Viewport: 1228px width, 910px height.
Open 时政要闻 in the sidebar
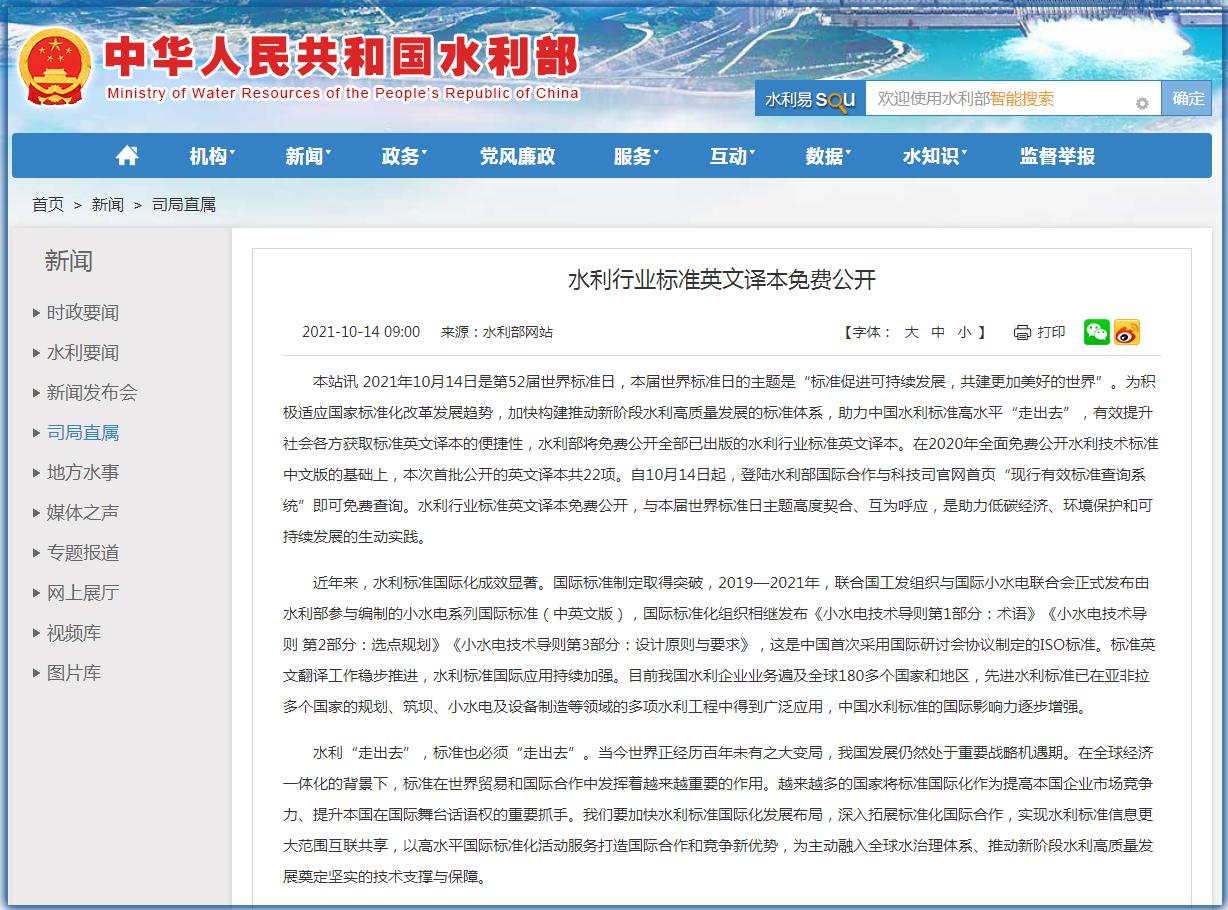(83, 312)
